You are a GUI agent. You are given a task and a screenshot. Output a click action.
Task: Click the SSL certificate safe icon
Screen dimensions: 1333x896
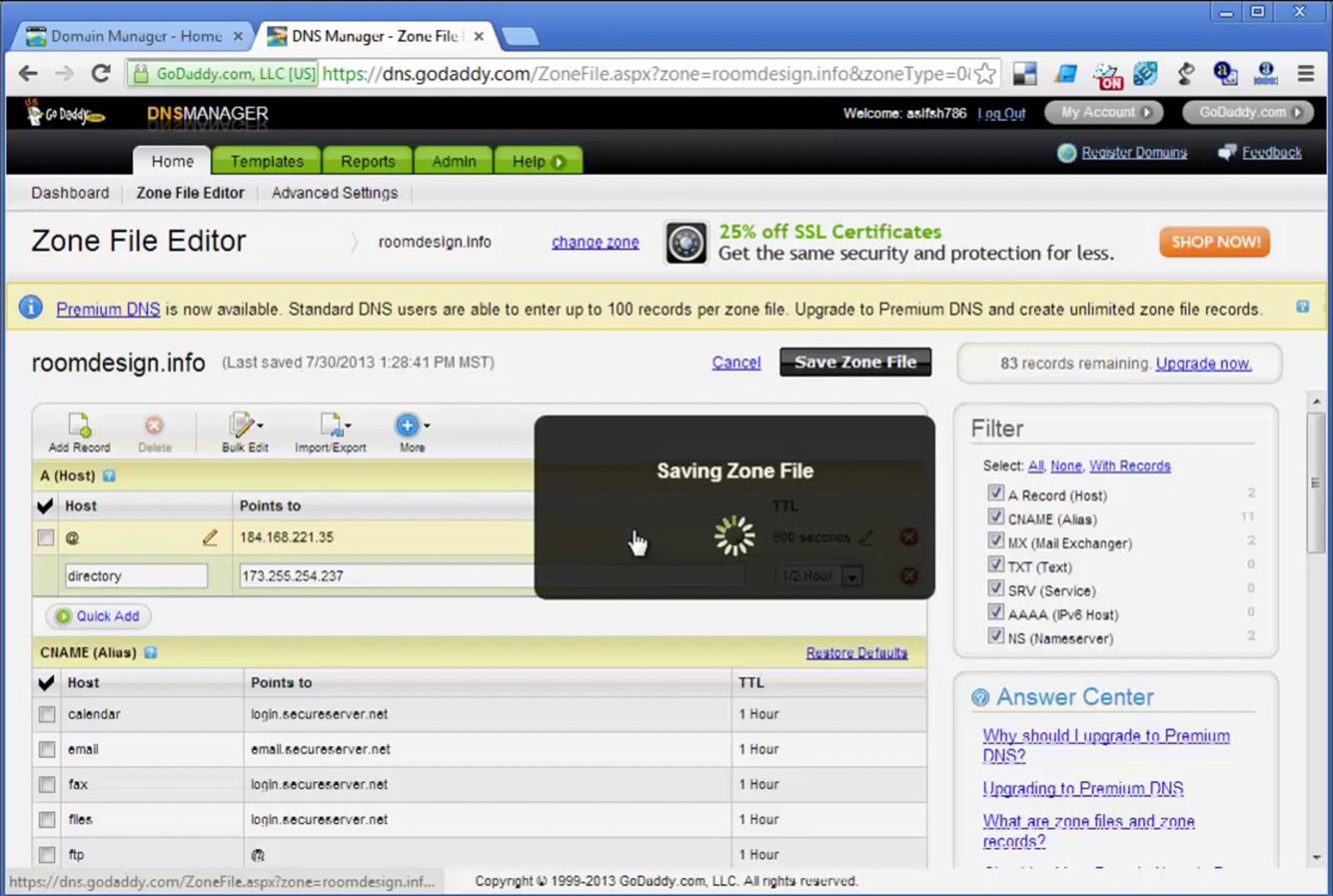point(686,242)
